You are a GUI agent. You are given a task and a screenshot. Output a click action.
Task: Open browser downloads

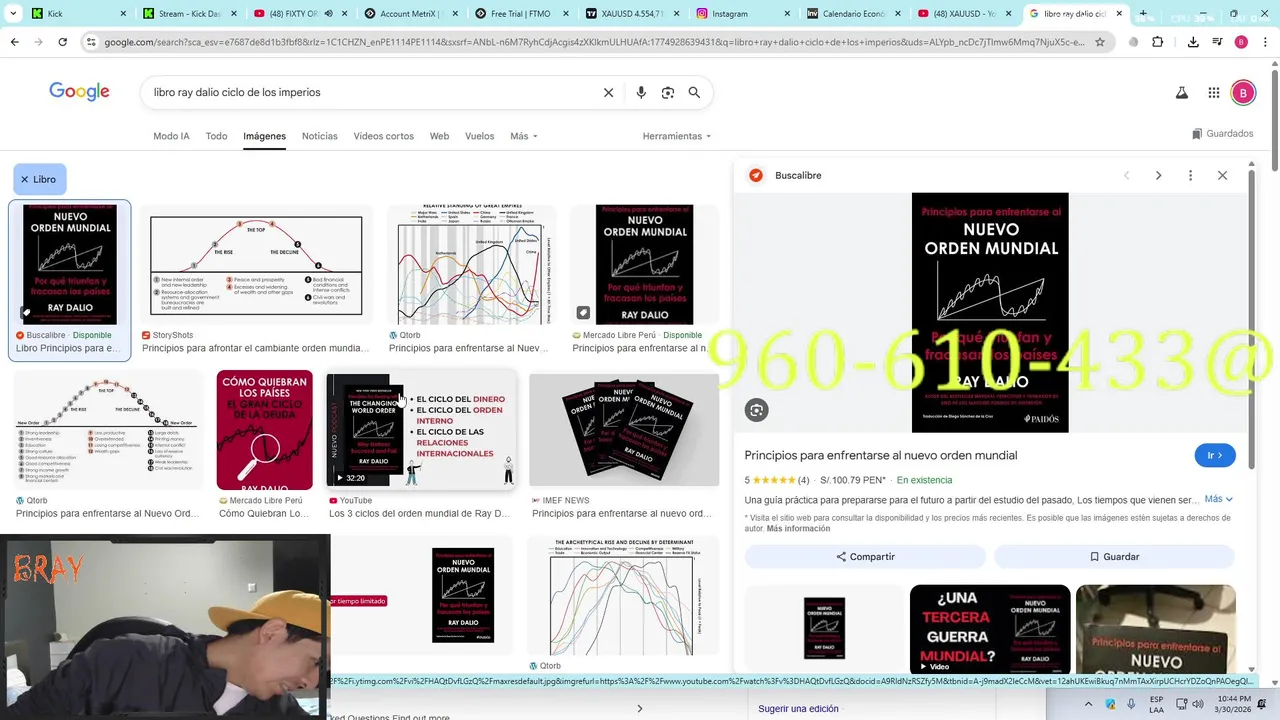coord(1193,42)
